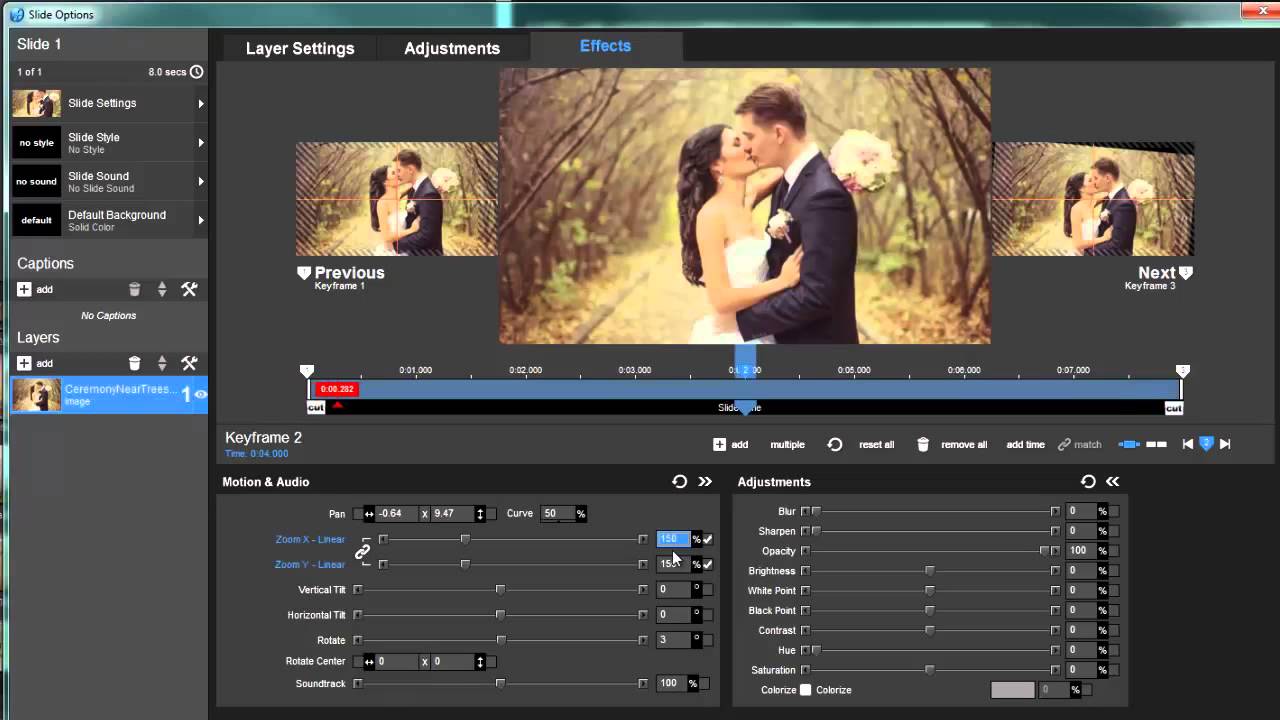Viewport: 1280px width, 720px height.
Task: Click the Rotate slider handle
Action: [501, 640]
